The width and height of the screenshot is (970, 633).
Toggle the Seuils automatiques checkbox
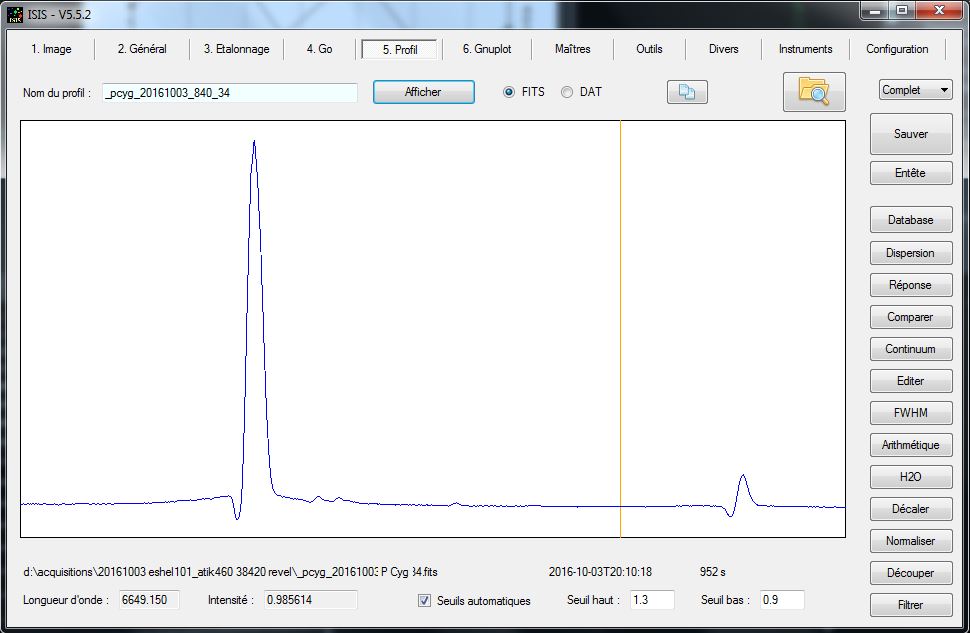point(425,601)
